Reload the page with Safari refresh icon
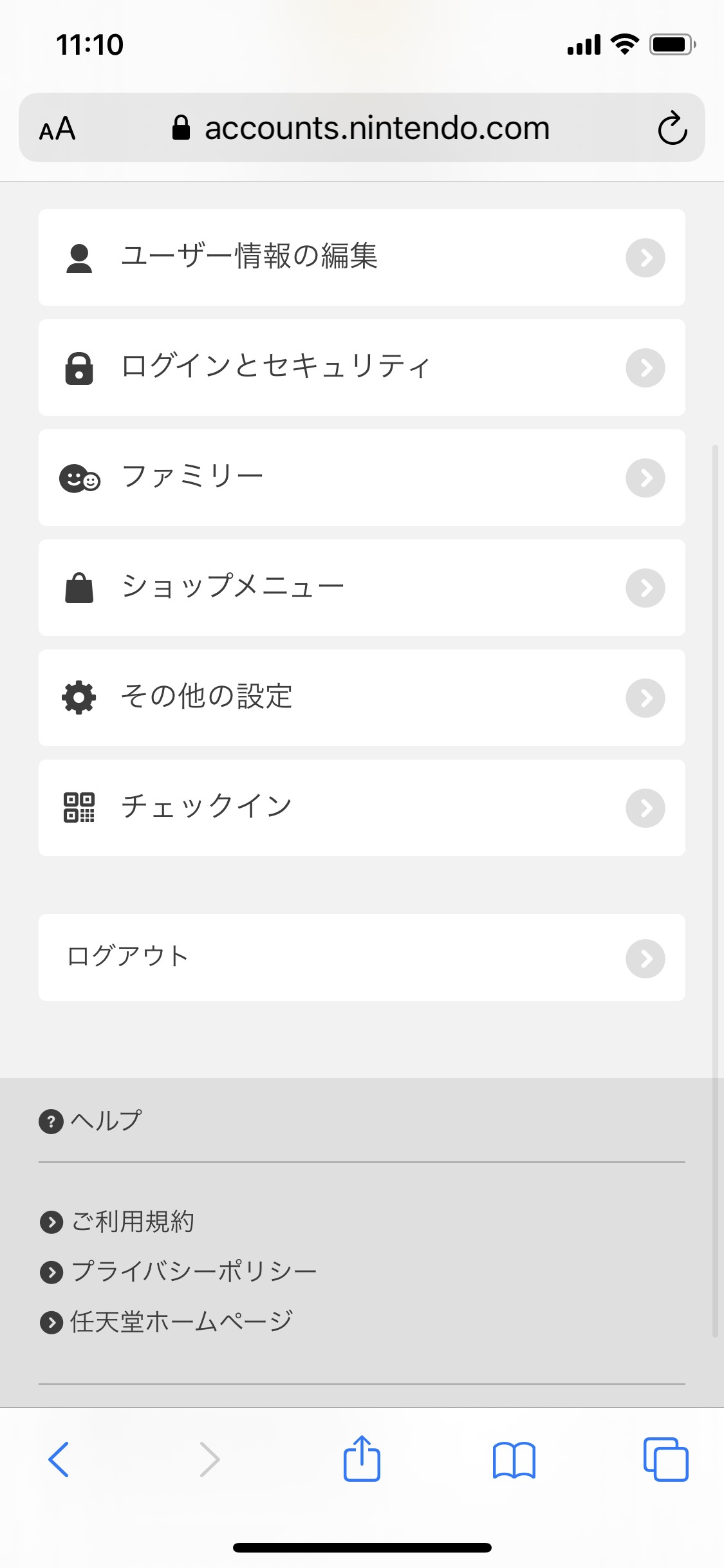 click(x=673, y=128)
